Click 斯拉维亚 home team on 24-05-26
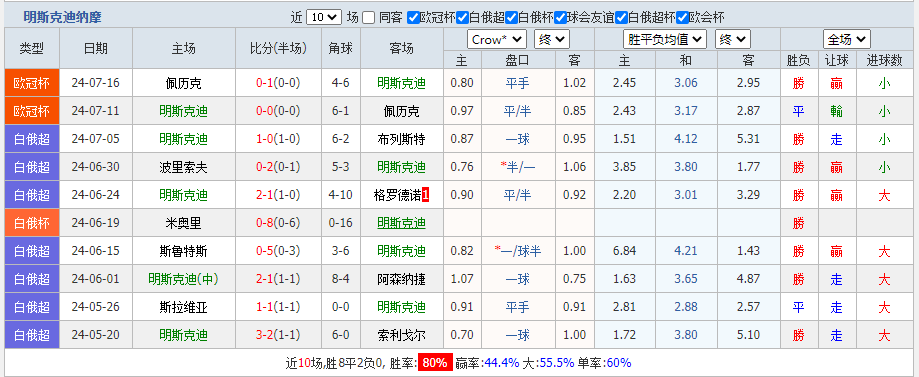Viewport: 919px width, 377px height. (183, 307)
